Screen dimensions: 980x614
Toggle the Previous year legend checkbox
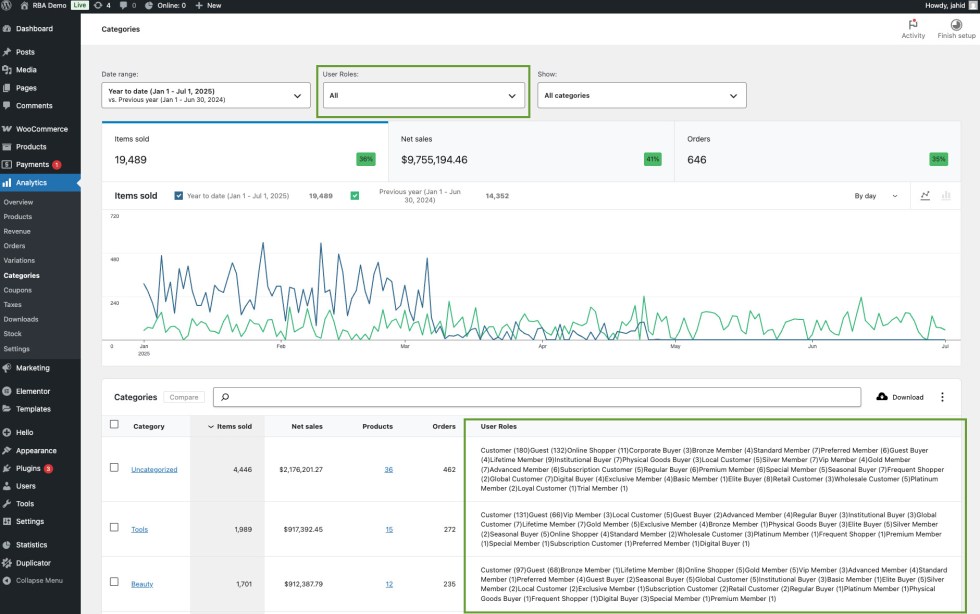pos(354,196)
